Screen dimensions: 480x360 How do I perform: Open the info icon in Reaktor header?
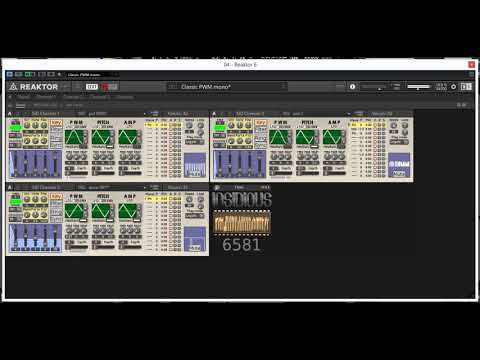tap(352, 87)
